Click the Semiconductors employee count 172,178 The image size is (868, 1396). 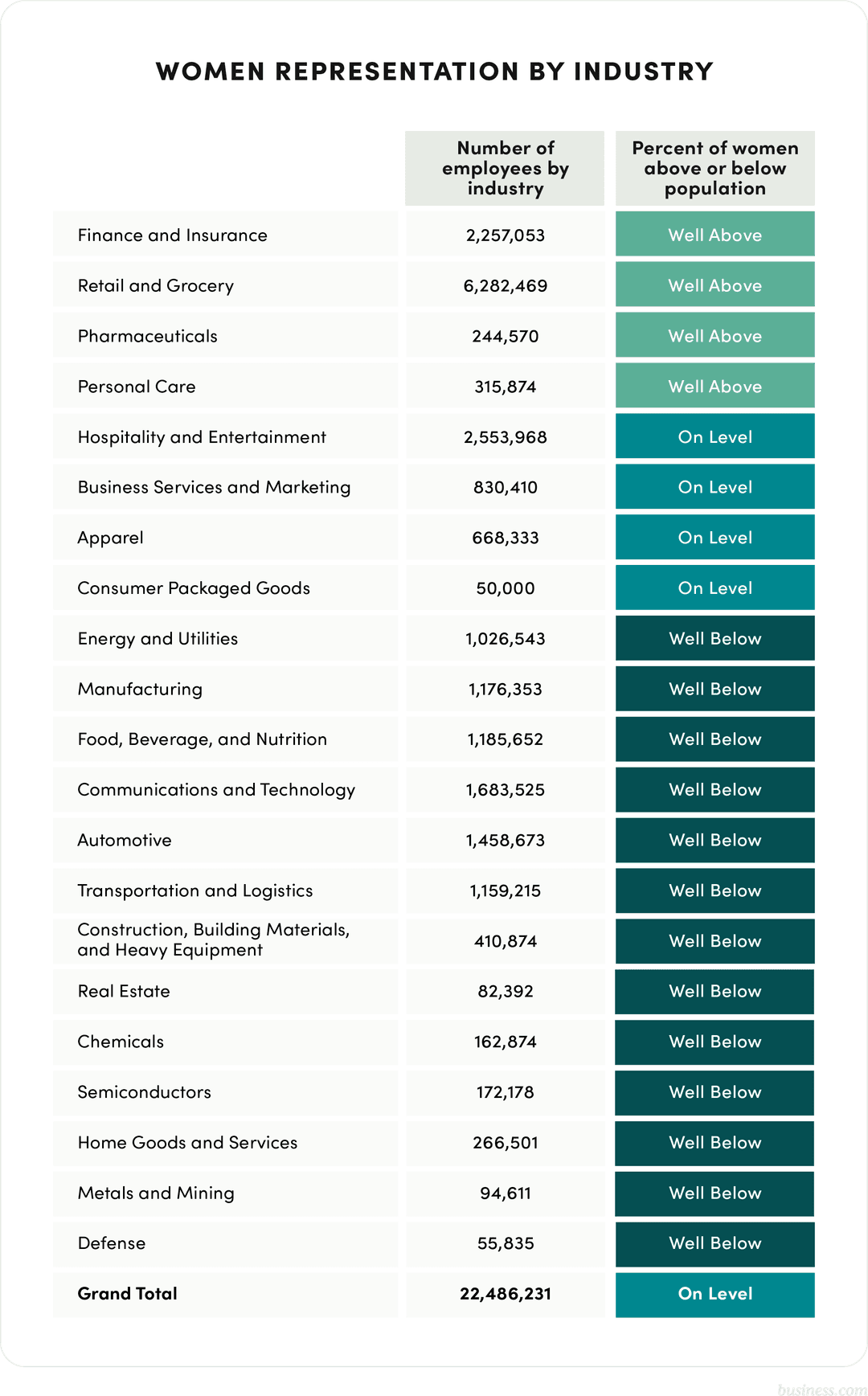point(505,1092)
